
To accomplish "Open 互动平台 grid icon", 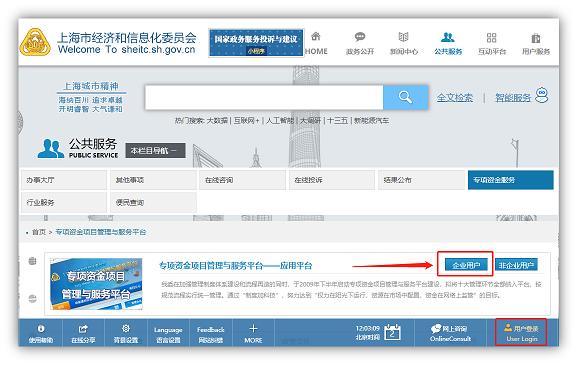I will [491, 38].
